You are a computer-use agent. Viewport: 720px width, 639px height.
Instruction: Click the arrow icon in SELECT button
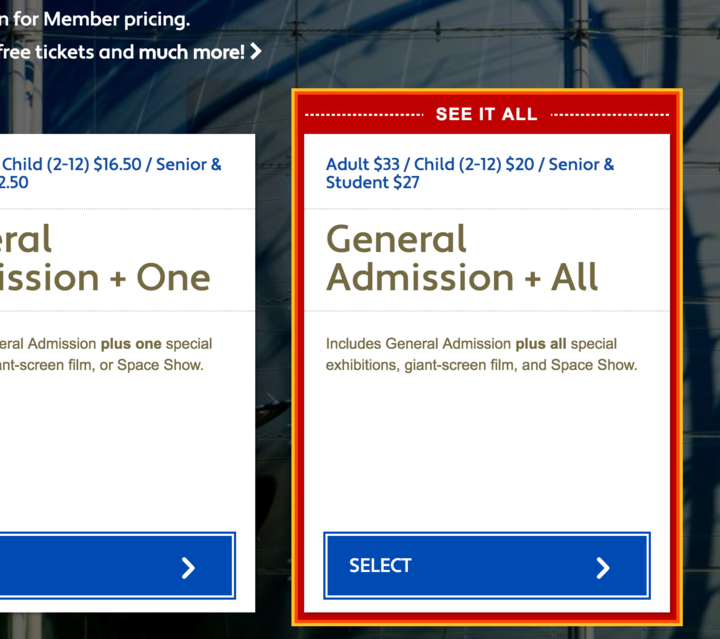[603, 568]
